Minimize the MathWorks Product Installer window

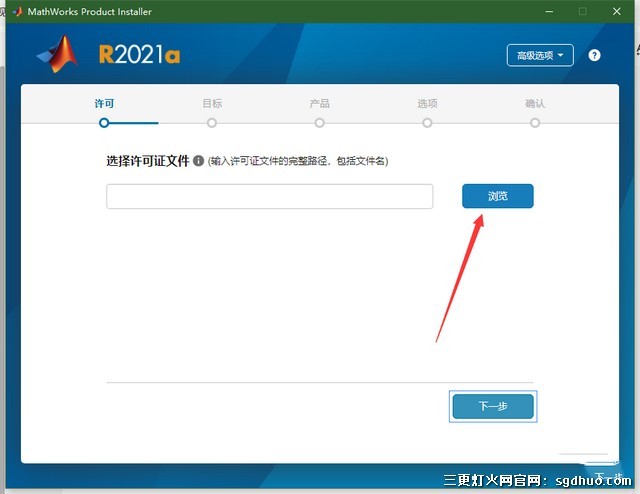point(549,11)
